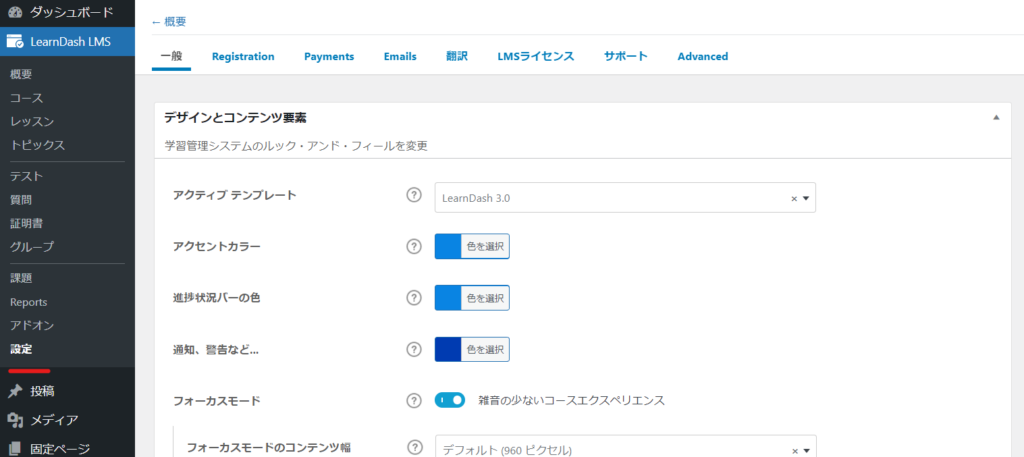Click help icon beside フォーカスモードのコンテンツ幅

pyautogui.click(x=414, y=448)
